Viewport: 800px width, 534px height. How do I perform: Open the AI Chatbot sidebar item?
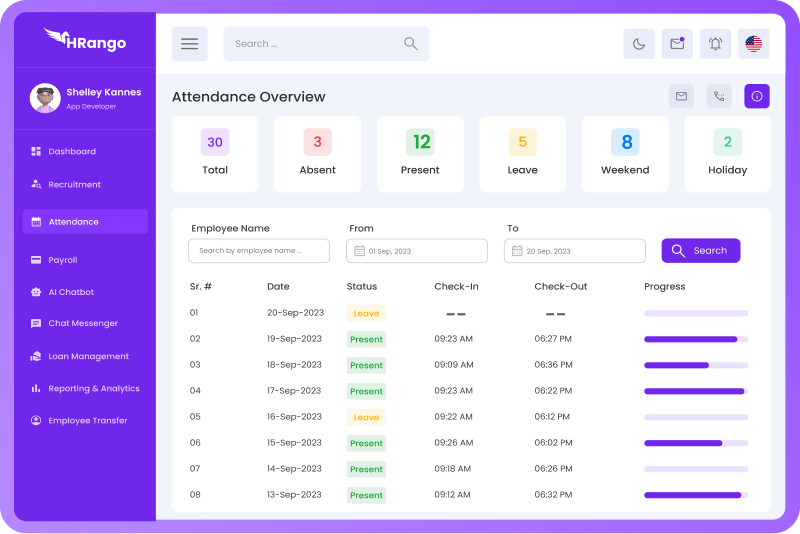[71, 292]
